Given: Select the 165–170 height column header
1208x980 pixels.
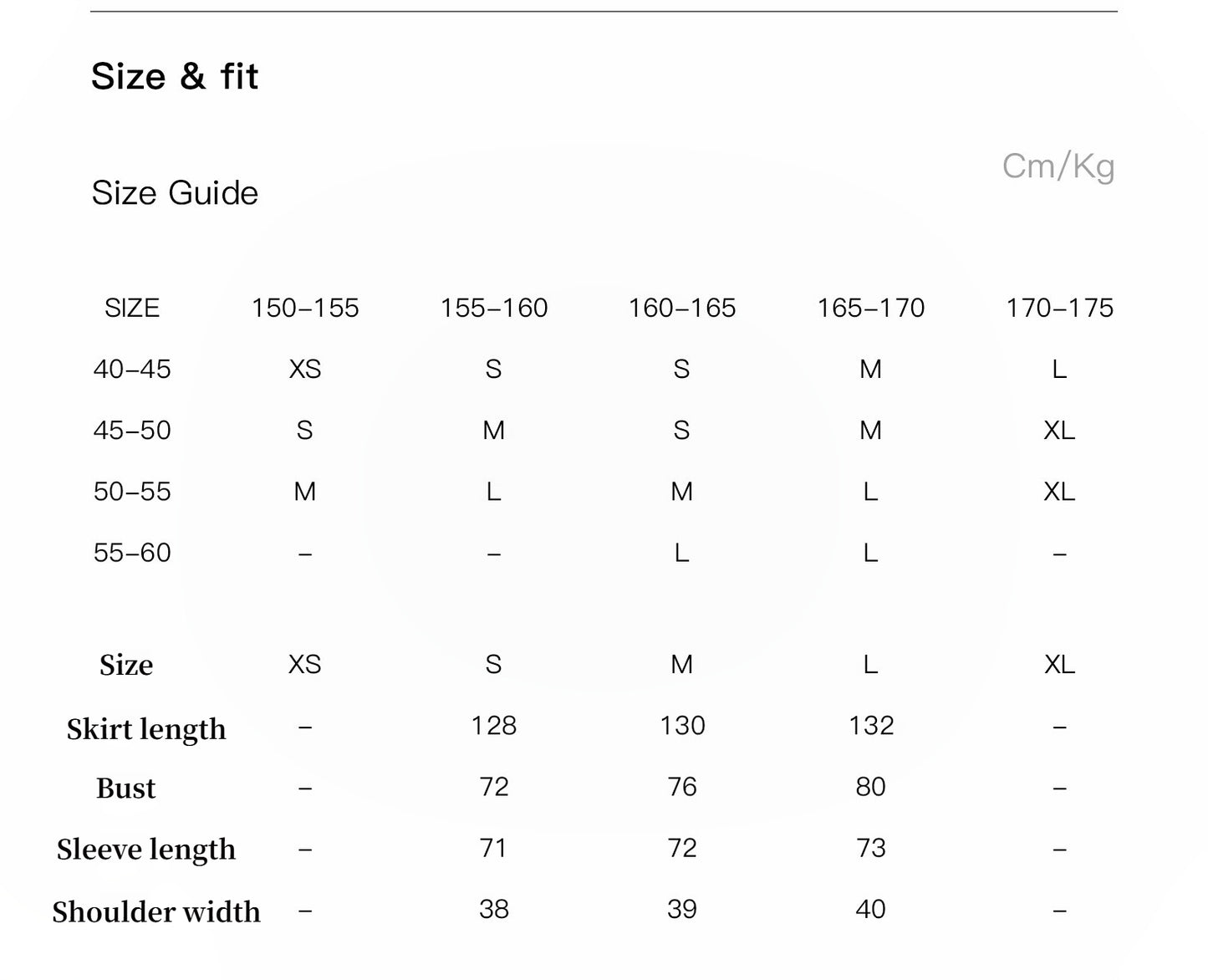Looking at the screenshot, I should (x=871, y=309).
